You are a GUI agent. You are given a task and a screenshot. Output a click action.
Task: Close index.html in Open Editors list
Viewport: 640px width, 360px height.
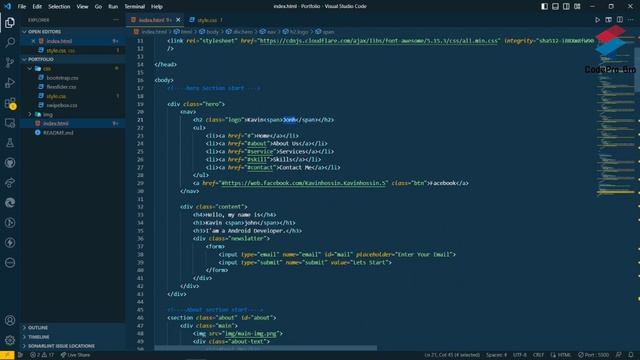coord(33,41)
